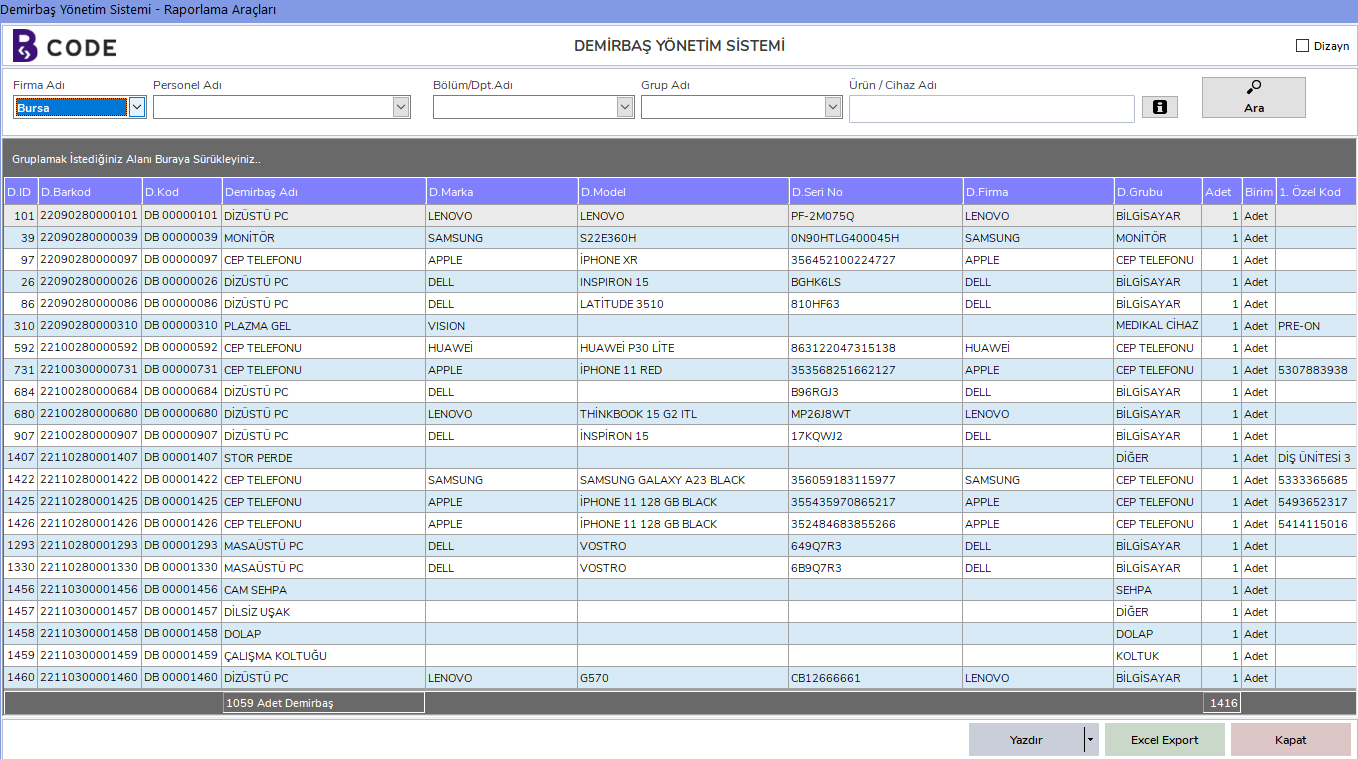Click the PRE-ON special code cell
The image size is (1358, 759).
coord(1316,326)
